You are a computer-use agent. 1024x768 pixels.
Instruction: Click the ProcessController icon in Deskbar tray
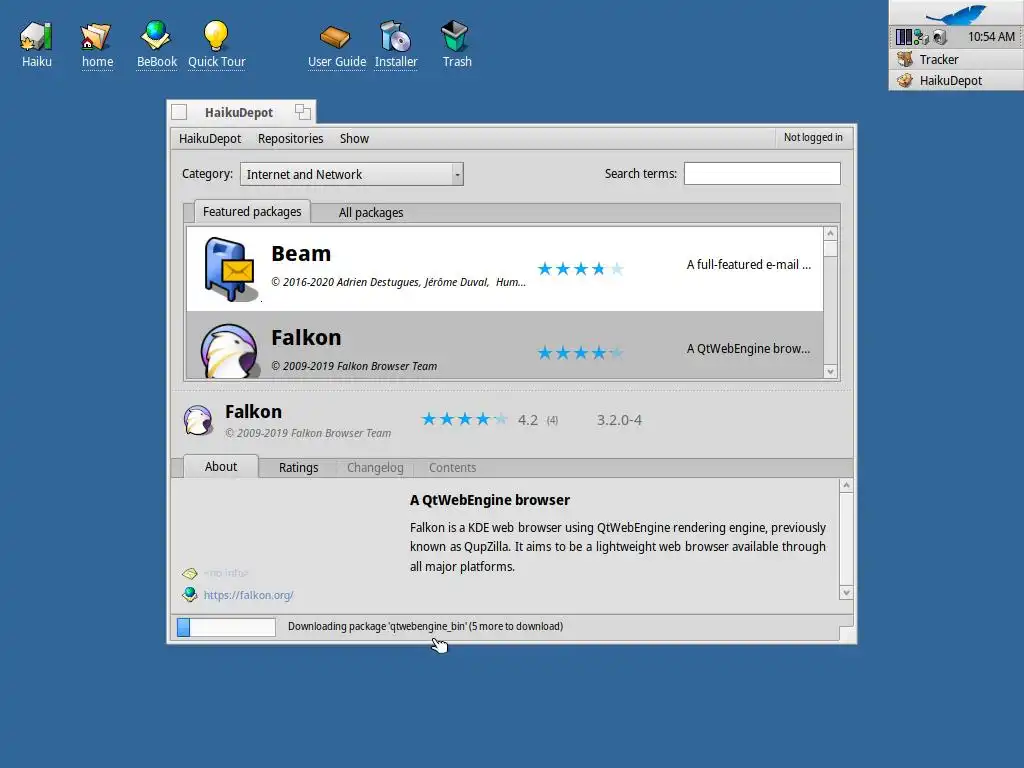click(x=904, y=37)
